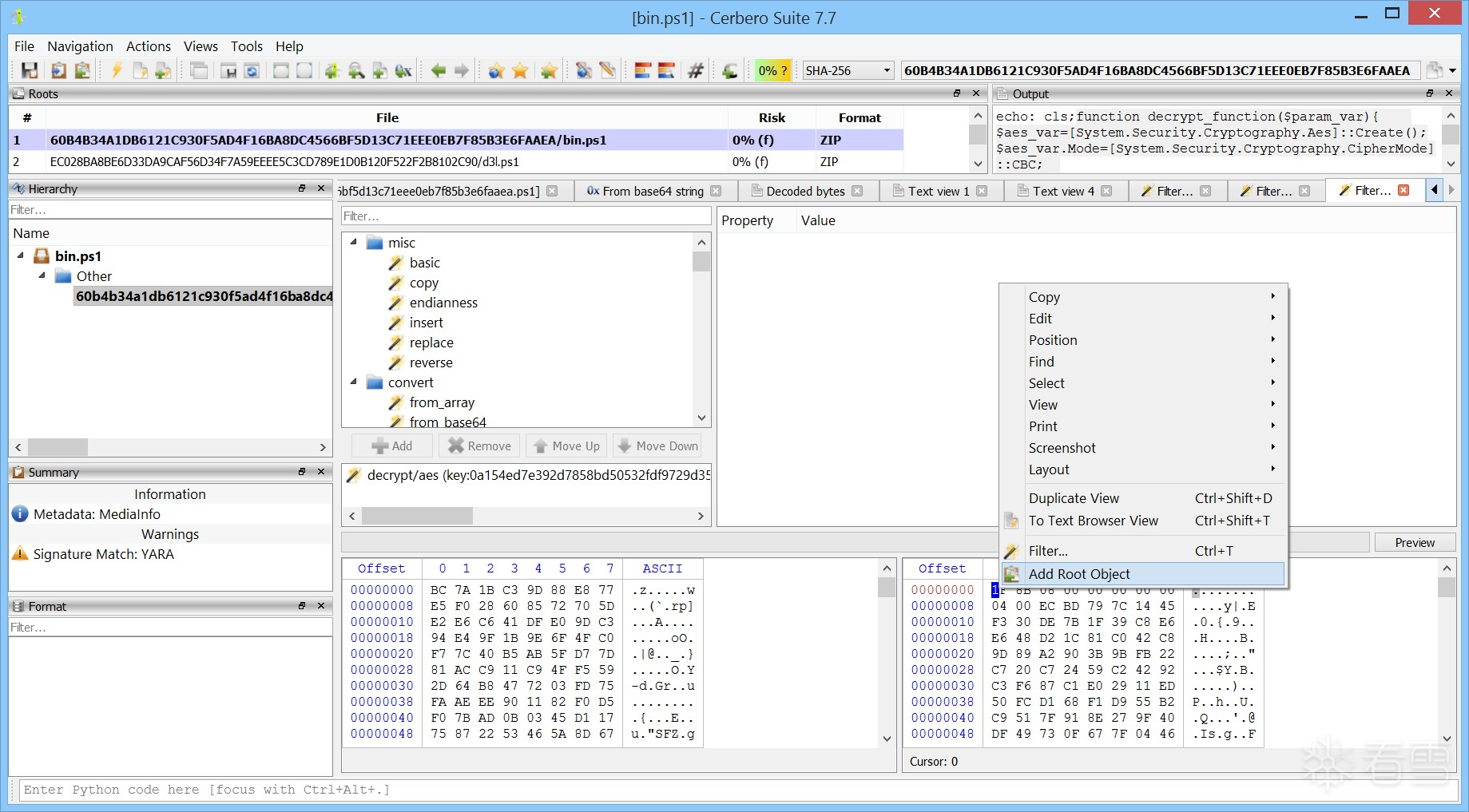
Task: Close the Summary panel
Action: (x=321, y=472)
